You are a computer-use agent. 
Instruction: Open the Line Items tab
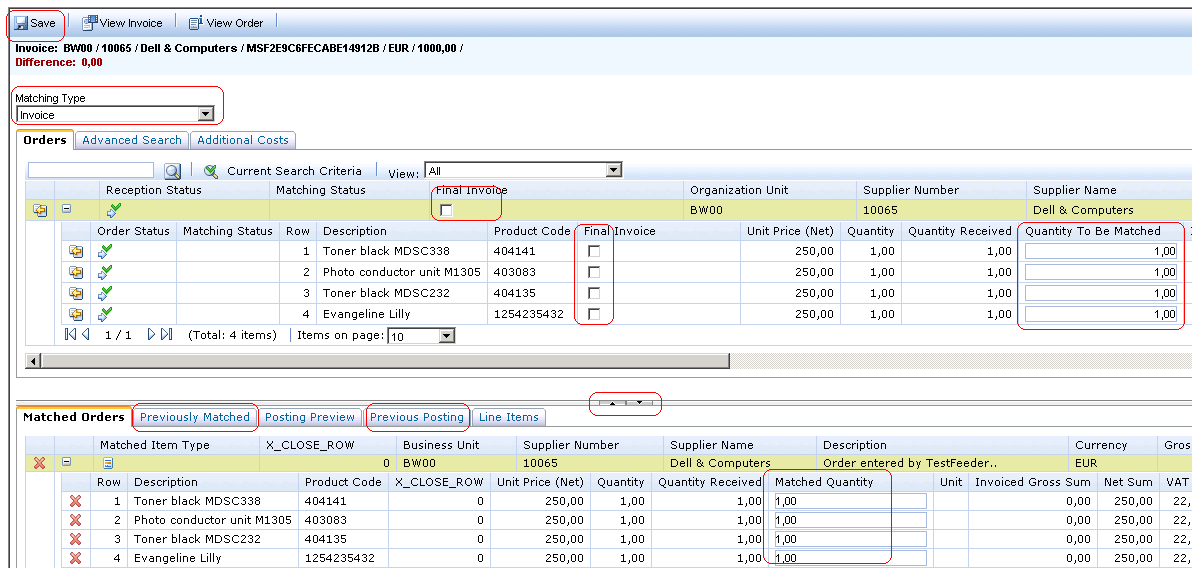509,417
